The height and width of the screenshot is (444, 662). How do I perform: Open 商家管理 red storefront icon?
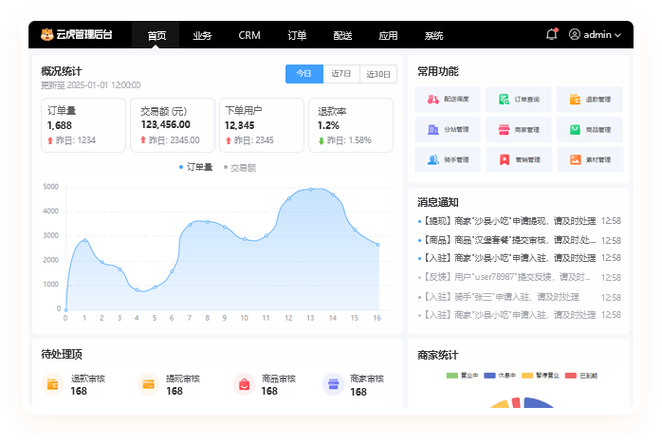click(x=504, y=130)
